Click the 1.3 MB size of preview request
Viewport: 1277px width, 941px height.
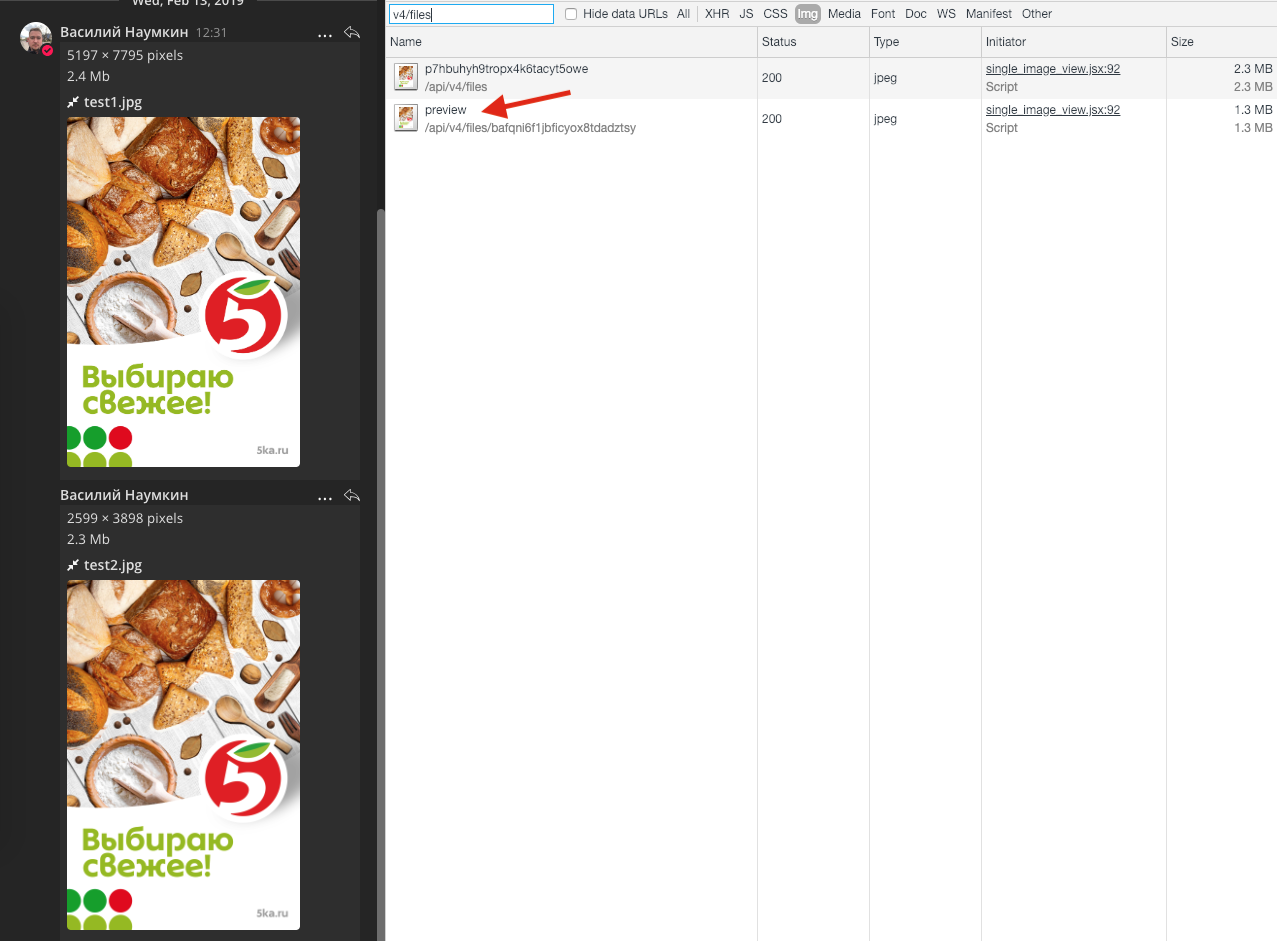pos(1253,110)
